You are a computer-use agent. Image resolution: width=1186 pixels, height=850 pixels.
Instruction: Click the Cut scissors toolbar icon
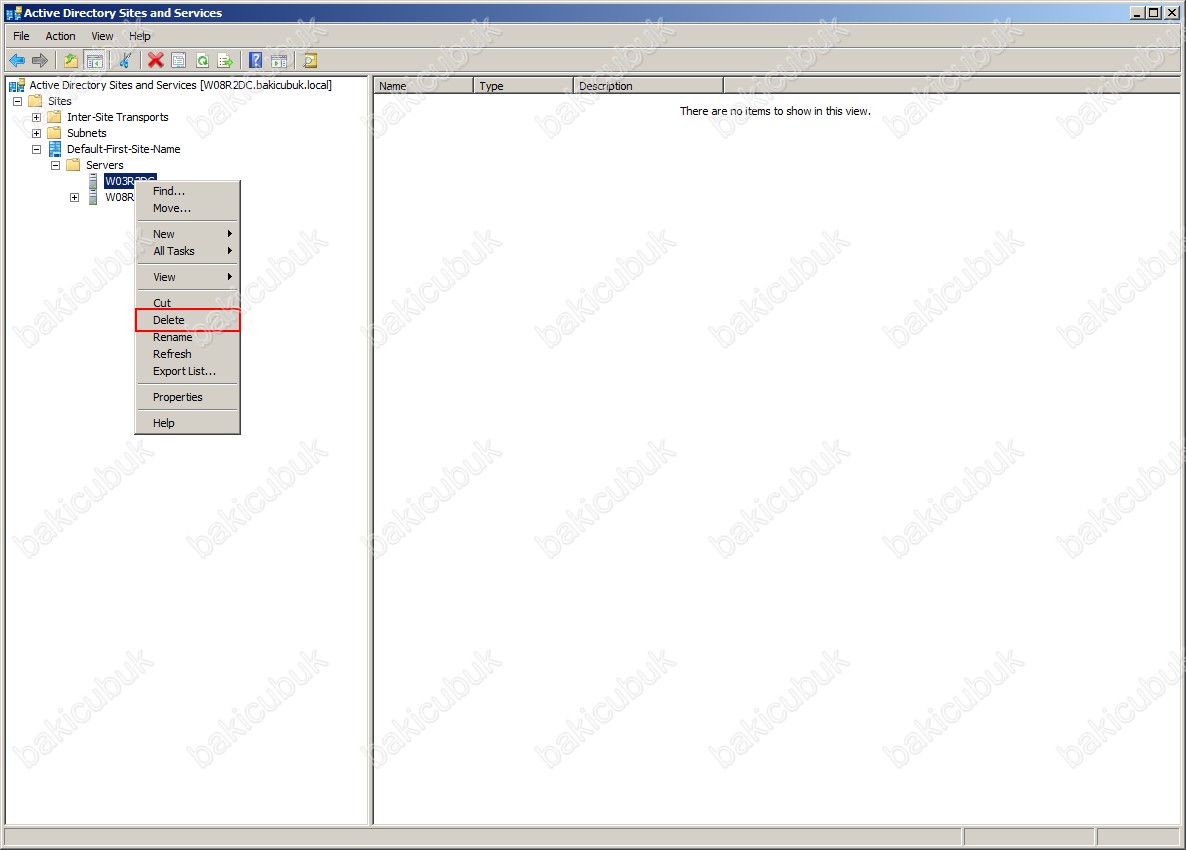[125, 60]
